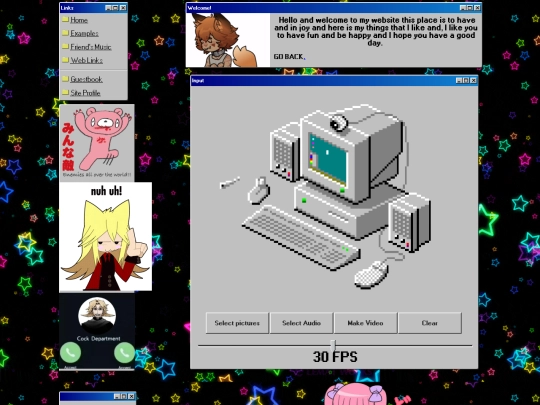Image resolution: width=540 pixels, height=405 pixels.
Task: Maximize the Input window
Action: point(466,80)
